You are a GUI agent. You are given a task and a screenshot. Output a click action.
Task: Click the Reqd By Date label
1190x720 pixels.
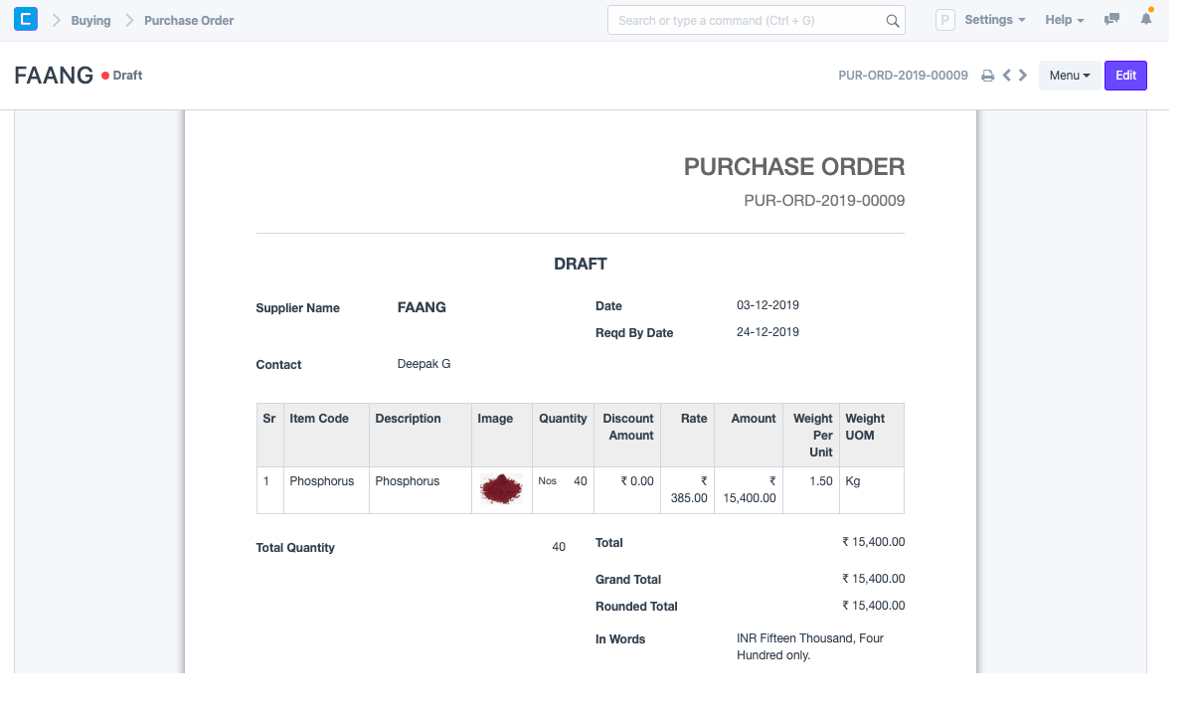(634, 333)
